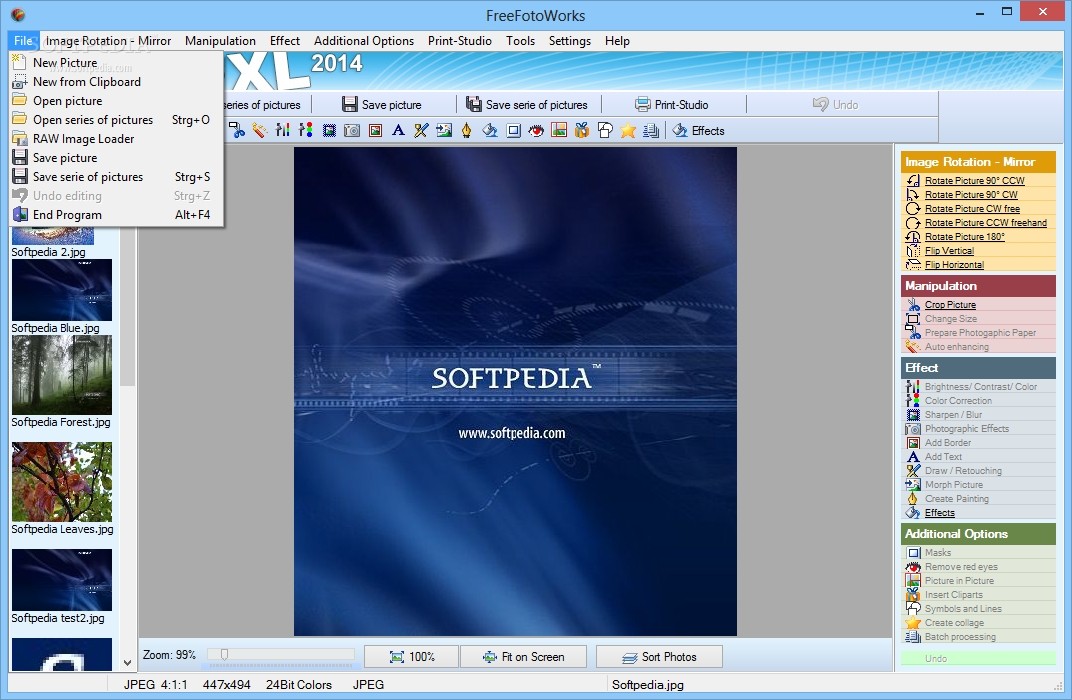The width and height of the screenshot is (1072, 700).
Task: Click the Fit on Screen button
Action: tap(523, 657)
